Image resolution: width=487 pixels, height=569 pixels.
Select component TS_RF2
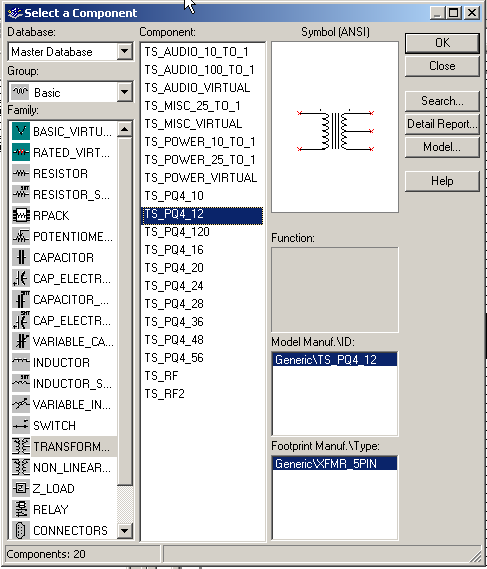coord(164,394)
